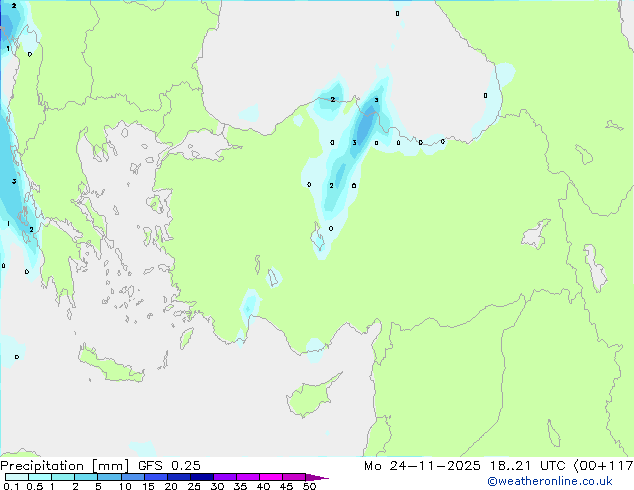Click the 0.1–0.5 mm legend color swatch
634x490 pixels.
[17, 477]
